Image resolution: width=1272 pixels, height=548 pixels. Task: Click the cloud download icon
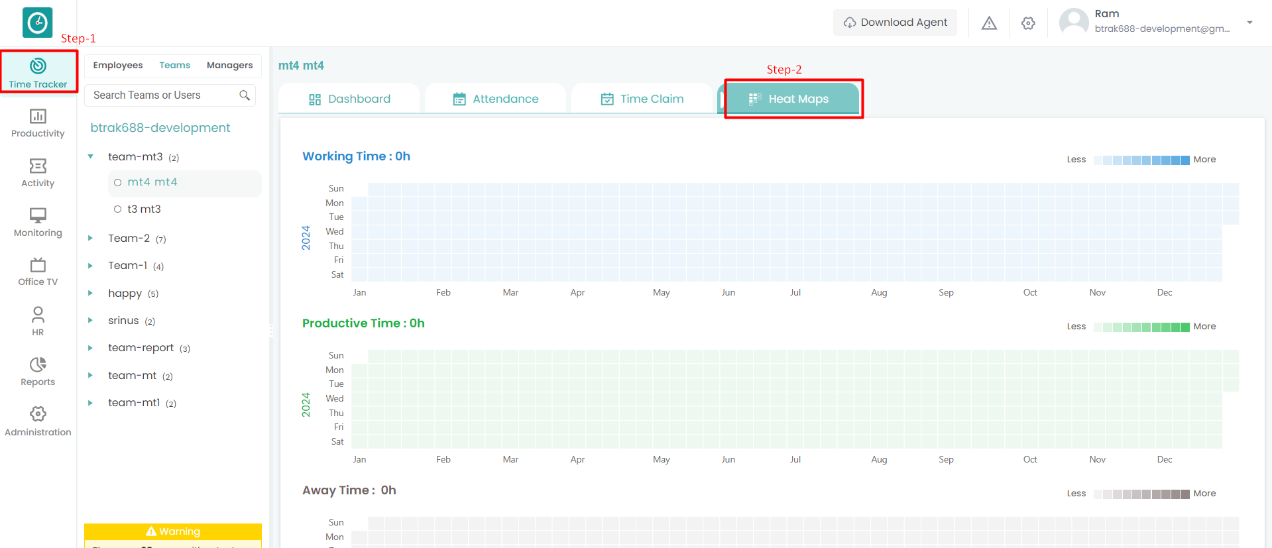tap(850, 23)
